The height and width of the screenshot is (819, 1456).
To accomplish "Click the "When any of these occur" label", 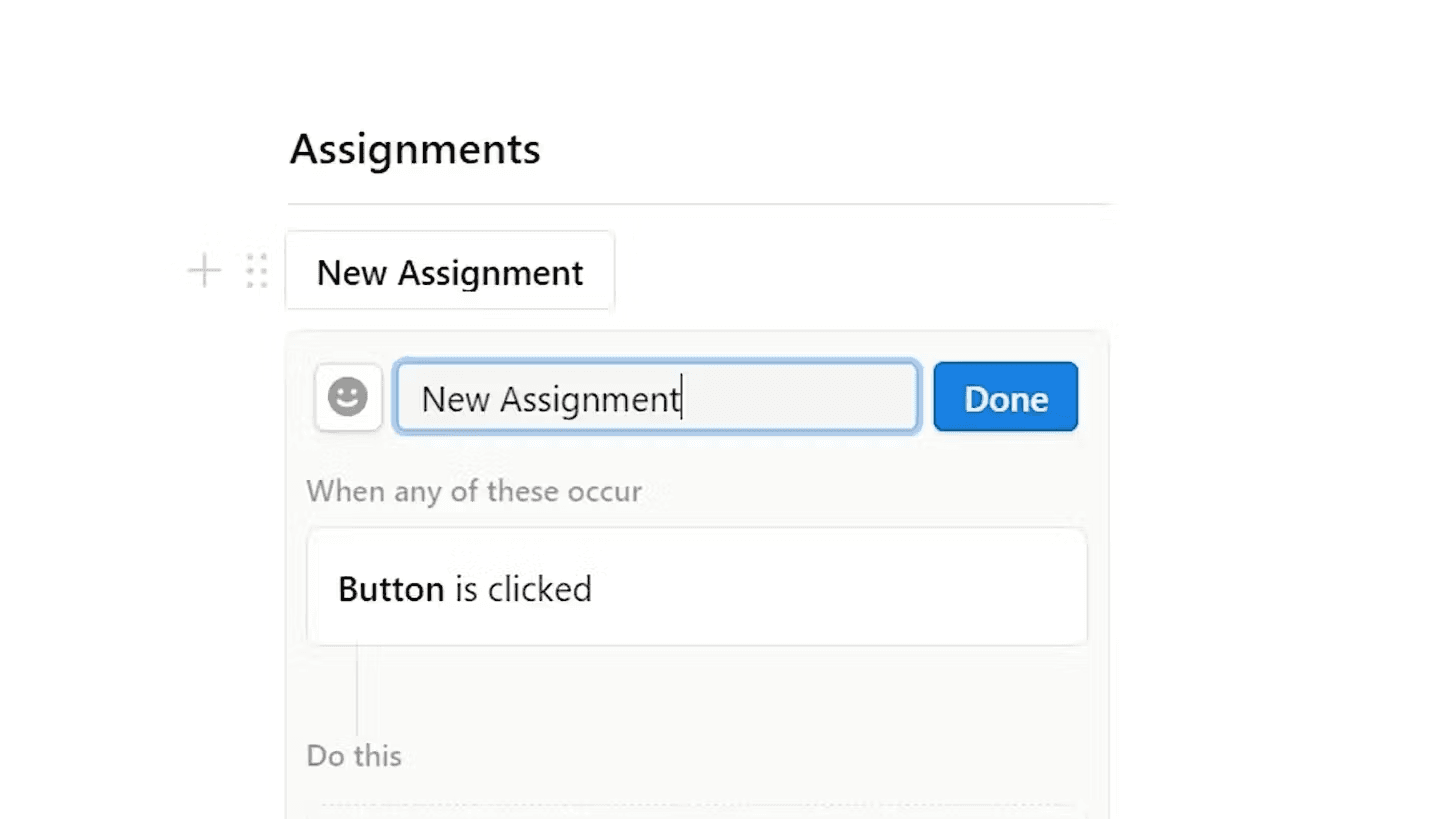I will (x=474, y=492).
